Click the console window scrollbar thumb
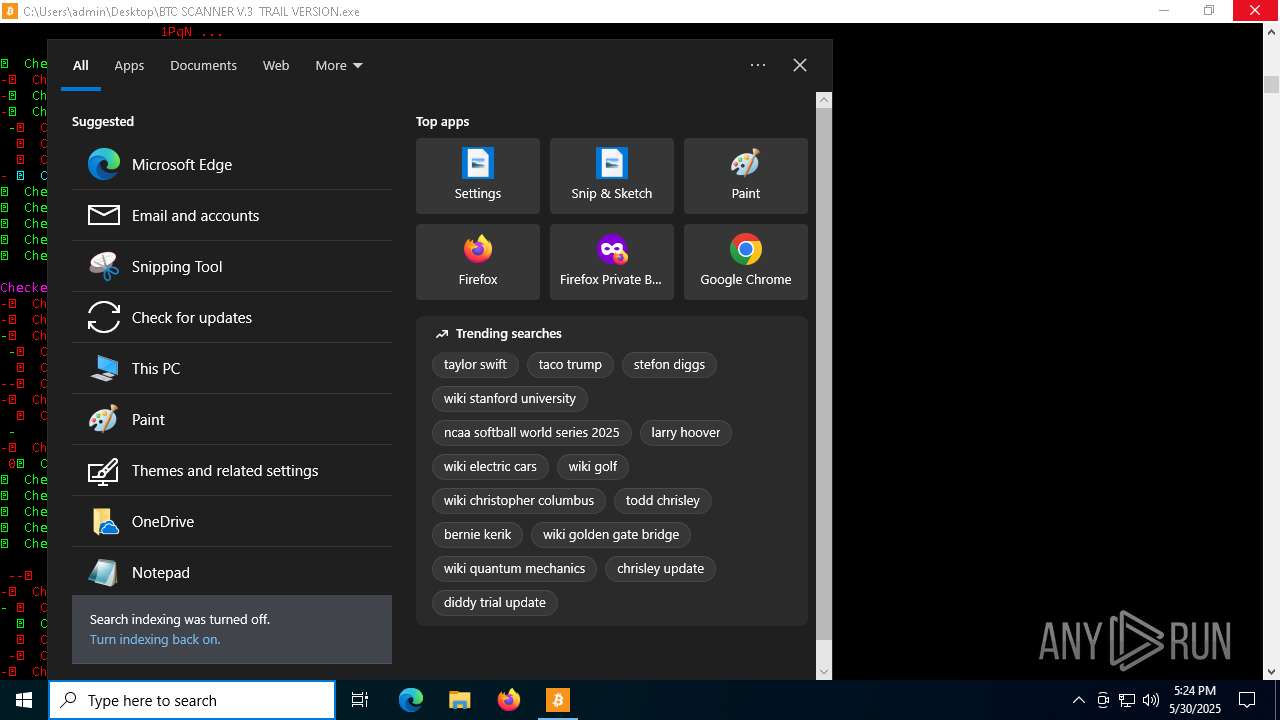1280x720 pixels. pos(1272,85)
